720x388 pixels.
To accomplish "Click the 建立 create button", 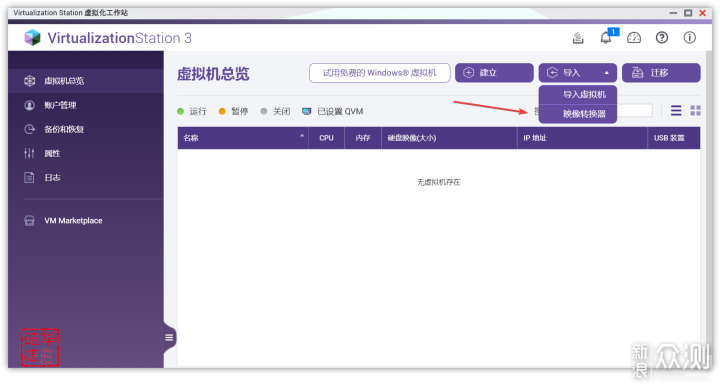I will pyautogui.click(x=494, y=73).
